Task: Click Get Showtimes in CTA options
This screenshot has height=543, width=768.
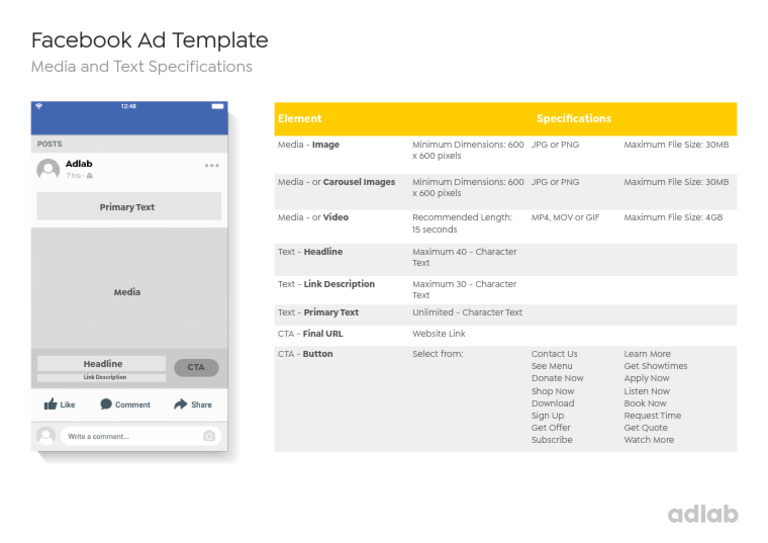Action: (x=656, y=366)
